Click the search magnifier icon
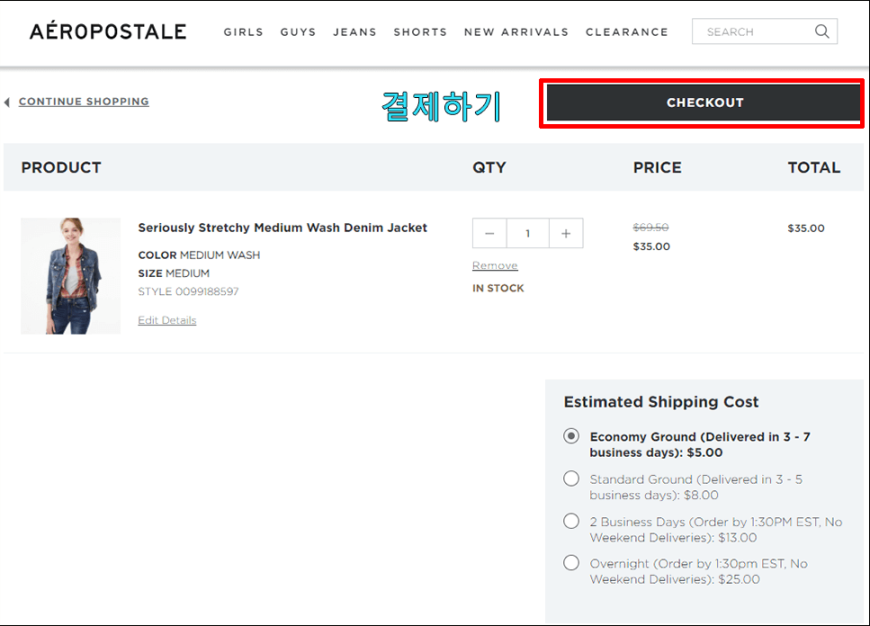This screenshot has width=870, height=626. tap(822, 32)
